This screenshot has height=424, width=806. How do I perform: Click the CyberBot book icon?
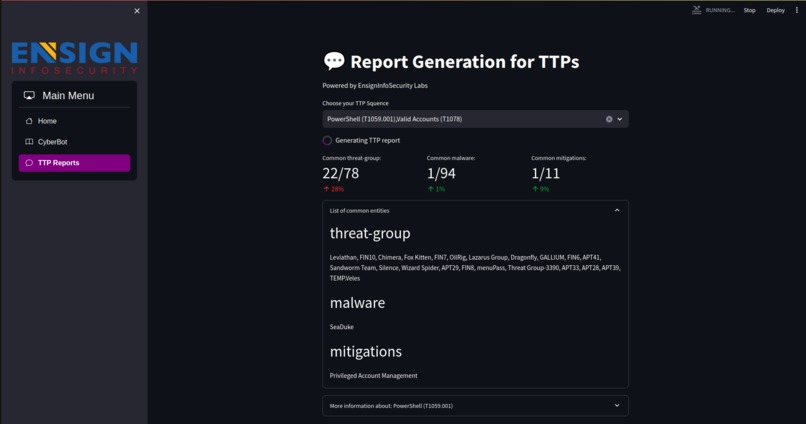29,142
